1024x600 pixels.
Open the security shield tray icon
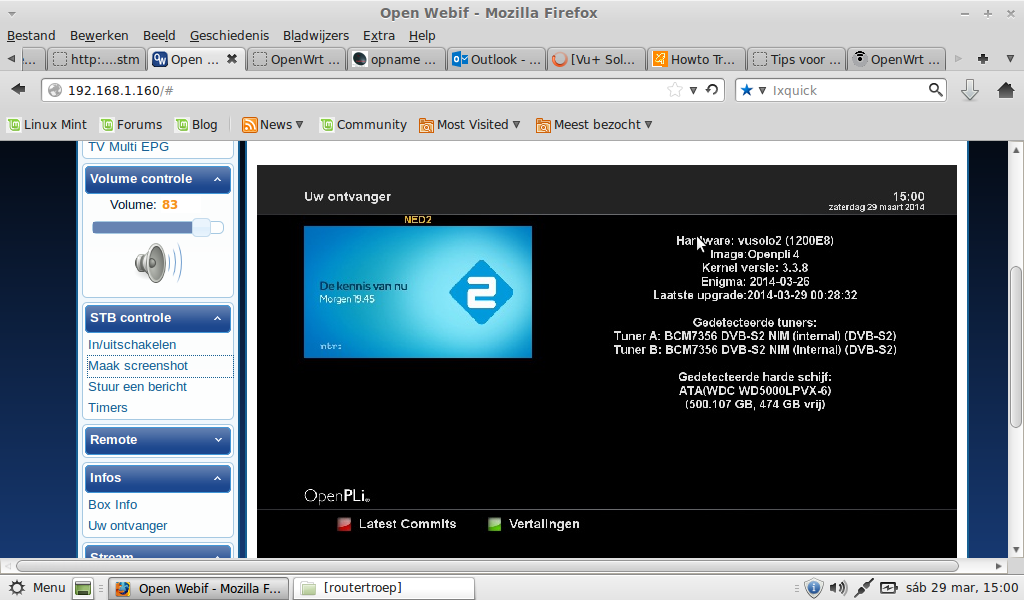click(x=813, y=588)
